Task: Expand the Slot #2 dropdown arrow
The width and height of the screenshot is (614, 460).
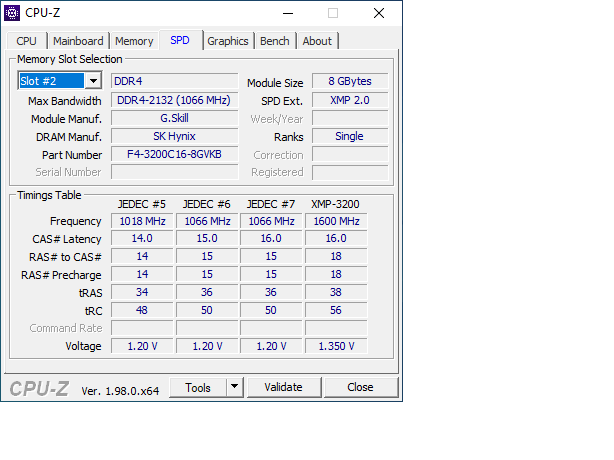Action: [x=93, y=81]
